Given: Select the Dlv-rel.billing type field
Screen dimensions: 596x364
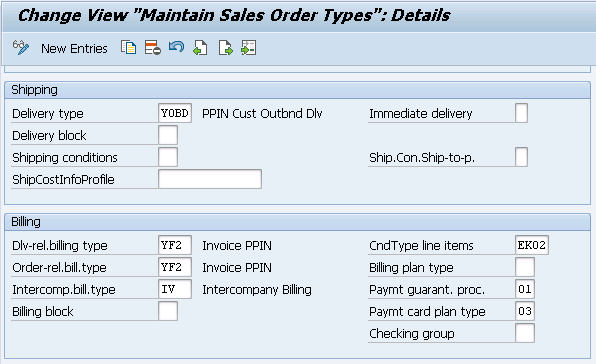Looking at the screenshot, I should tap(175, 245).
